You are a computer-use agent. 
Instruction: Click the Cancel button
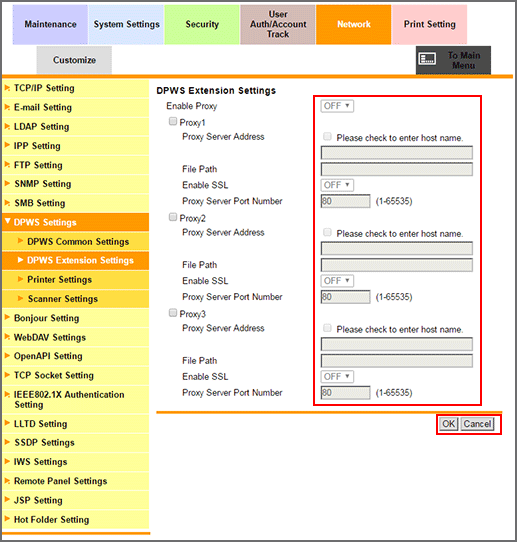click(x=477, y=424)
